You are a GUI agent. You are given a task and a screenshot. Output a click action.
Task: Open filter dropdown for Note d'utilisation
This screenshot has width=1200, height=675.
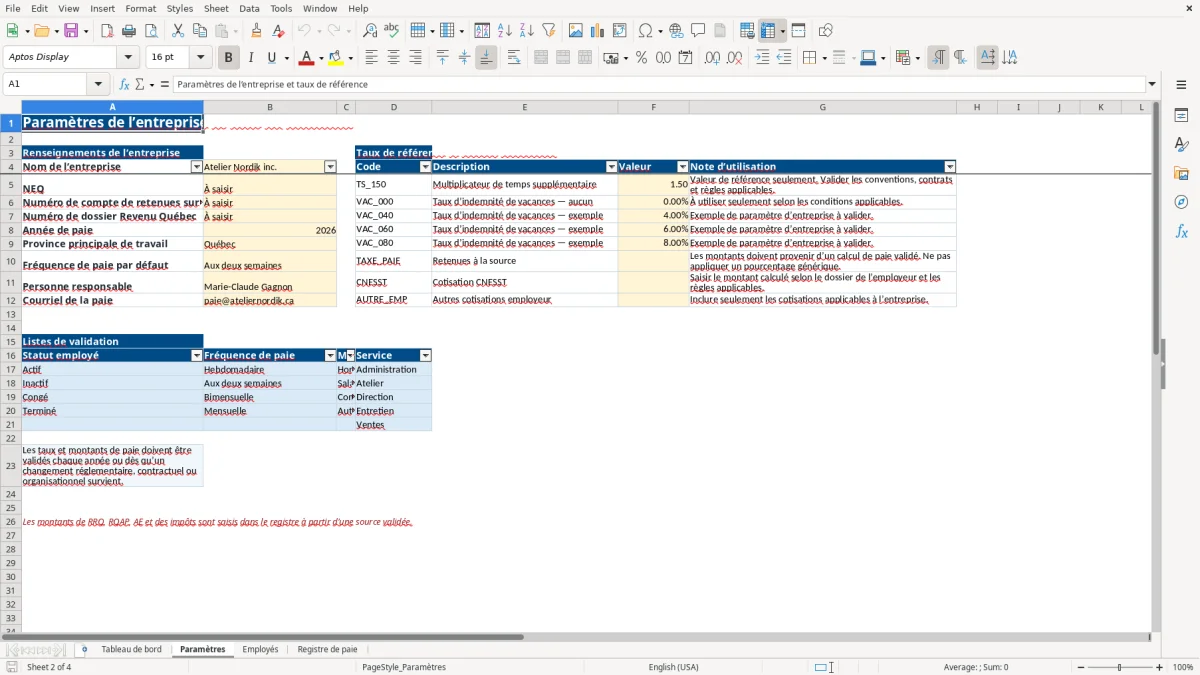point(950,167)
